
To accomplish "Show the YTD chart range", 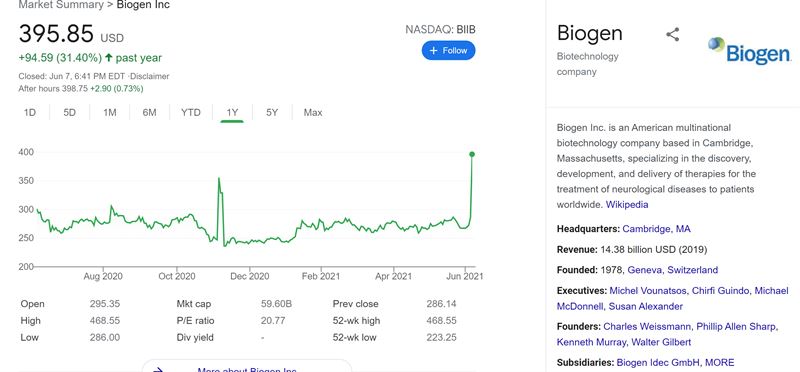I will click(x=191, y=112).
